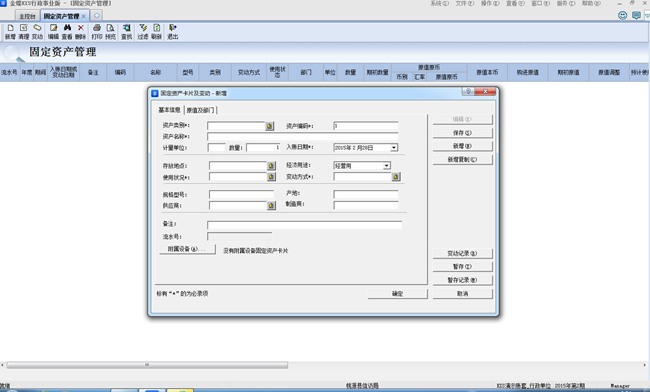Open lookup icon beside 使用状况 field
This screenshot has width=650, height=392.
[271, 177]
